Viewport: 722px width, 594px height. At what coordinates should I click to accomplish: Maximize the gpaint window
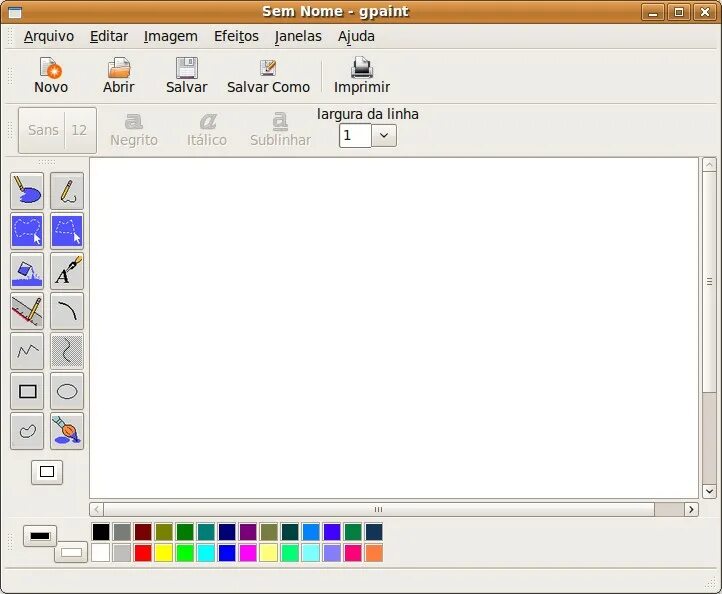[679, 12]
